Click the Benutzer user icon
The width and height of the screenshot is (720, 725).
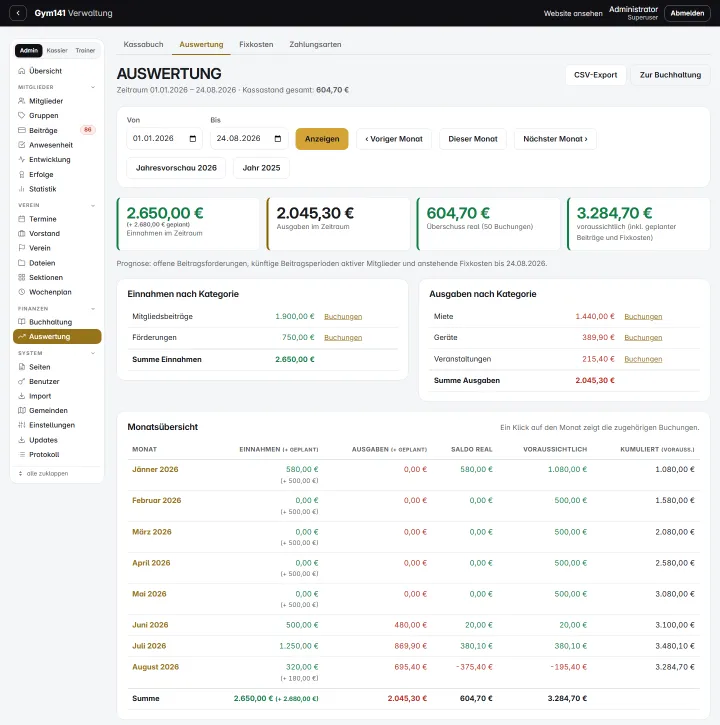(21, 381)
